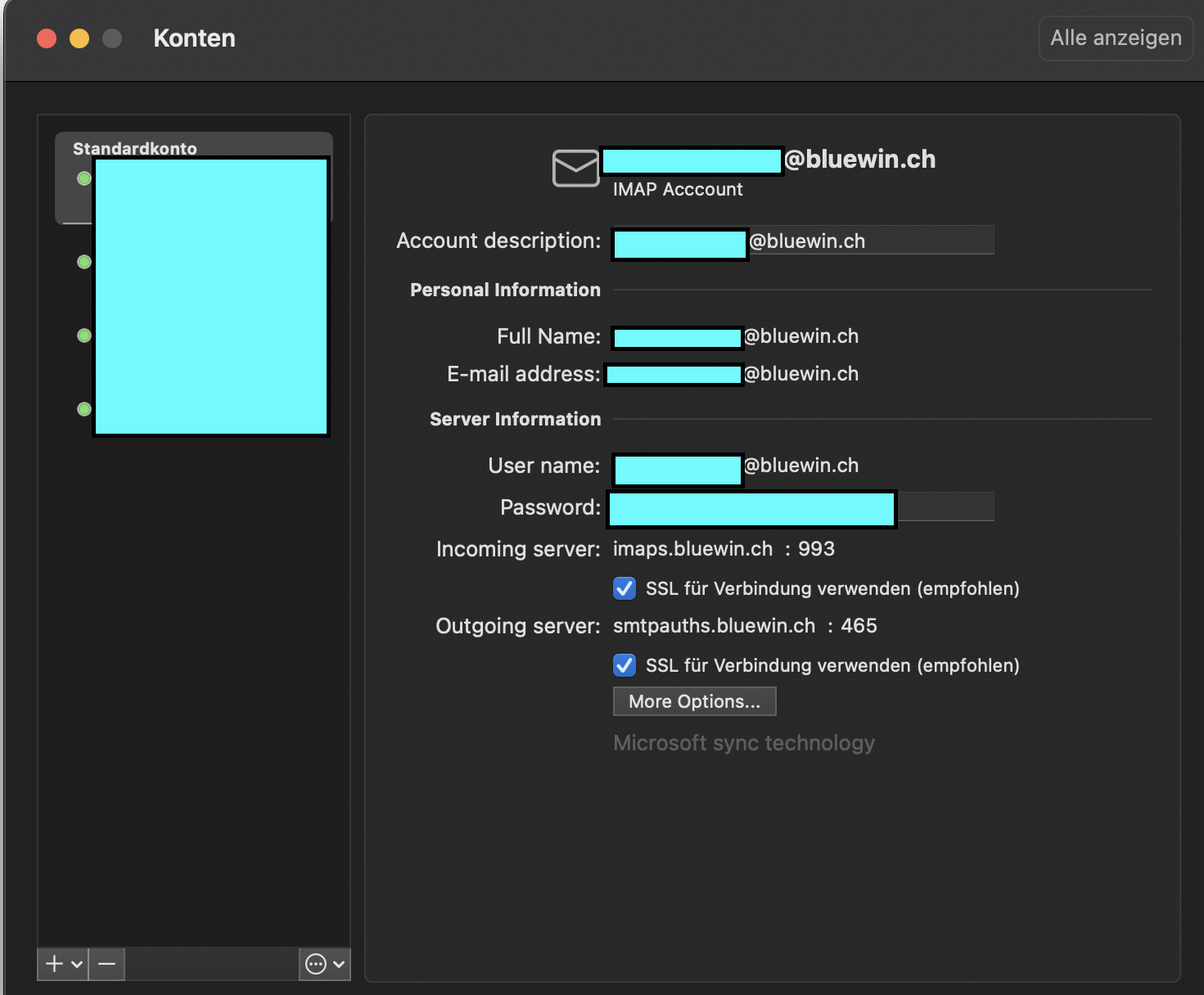The height and width of the screenshot is (995, 1204).
Task: Disable SSL checkbox for the incoming server
Action: [x=625, y=588]
